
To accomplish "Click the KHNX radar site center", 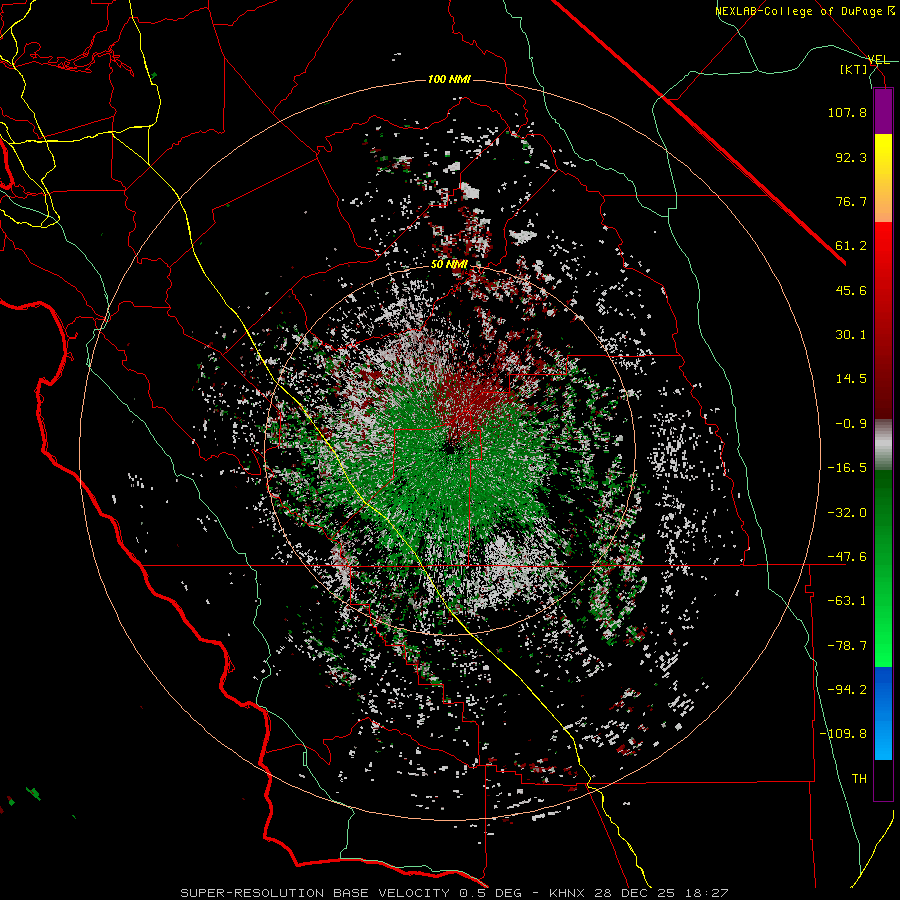I will (451, 448).
